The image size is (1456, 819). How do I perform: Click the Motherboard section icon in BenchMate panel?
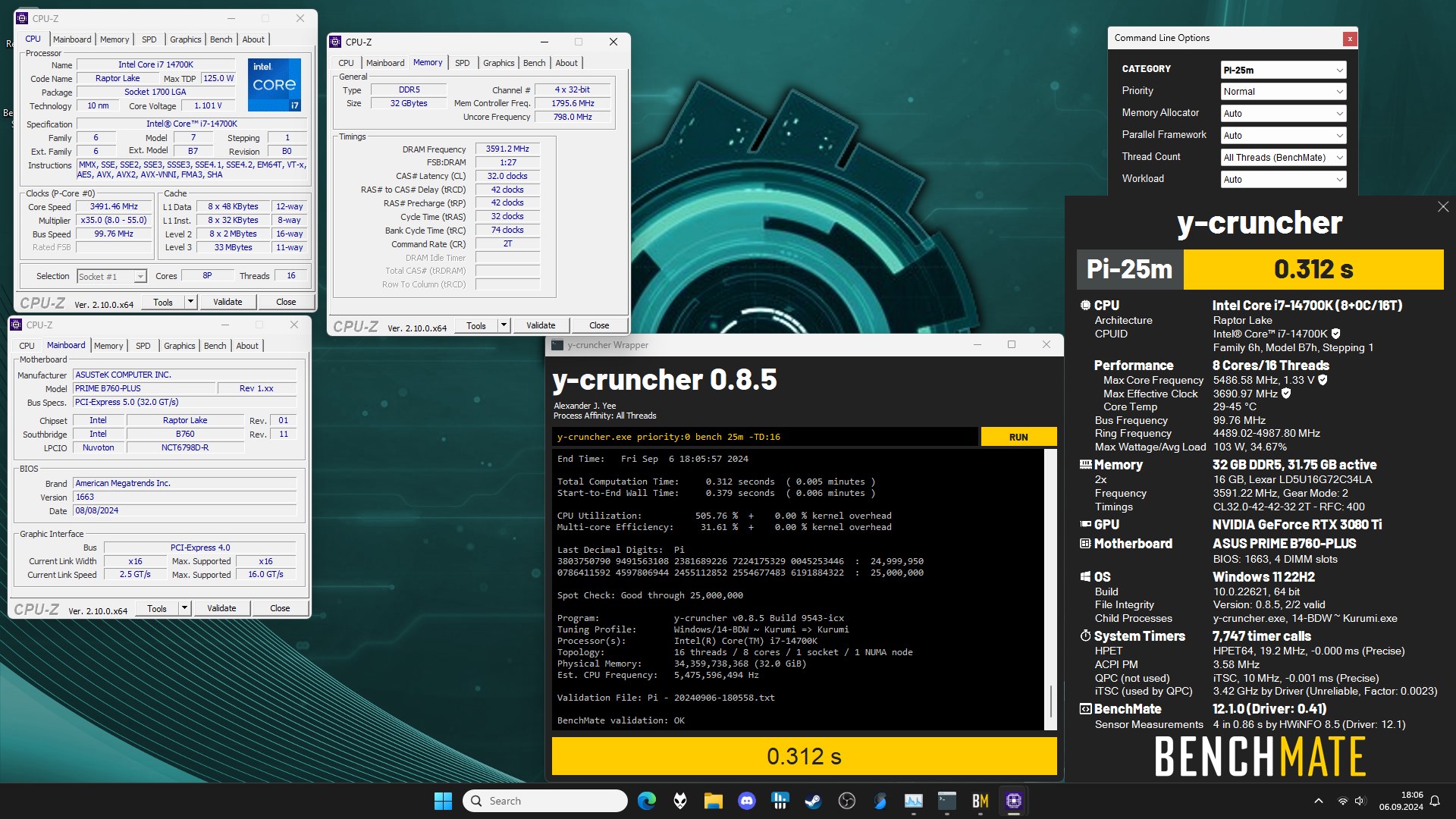(1085, 544)
